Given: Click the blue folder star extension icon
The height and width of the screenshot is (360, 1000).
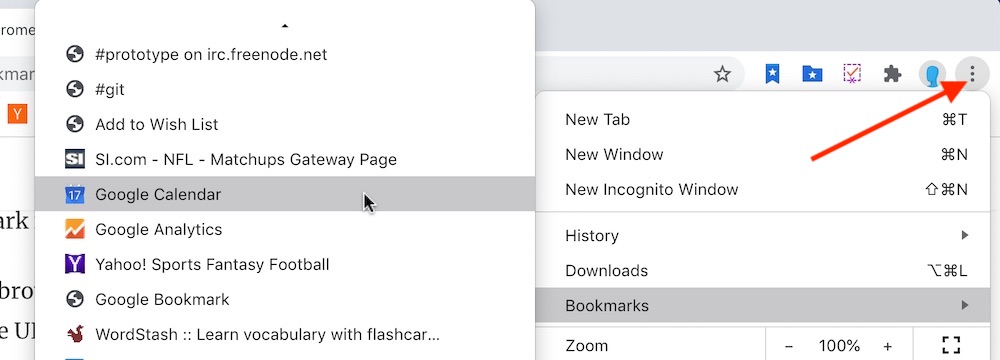Looking at the screenshot, I should click(812, 74).
